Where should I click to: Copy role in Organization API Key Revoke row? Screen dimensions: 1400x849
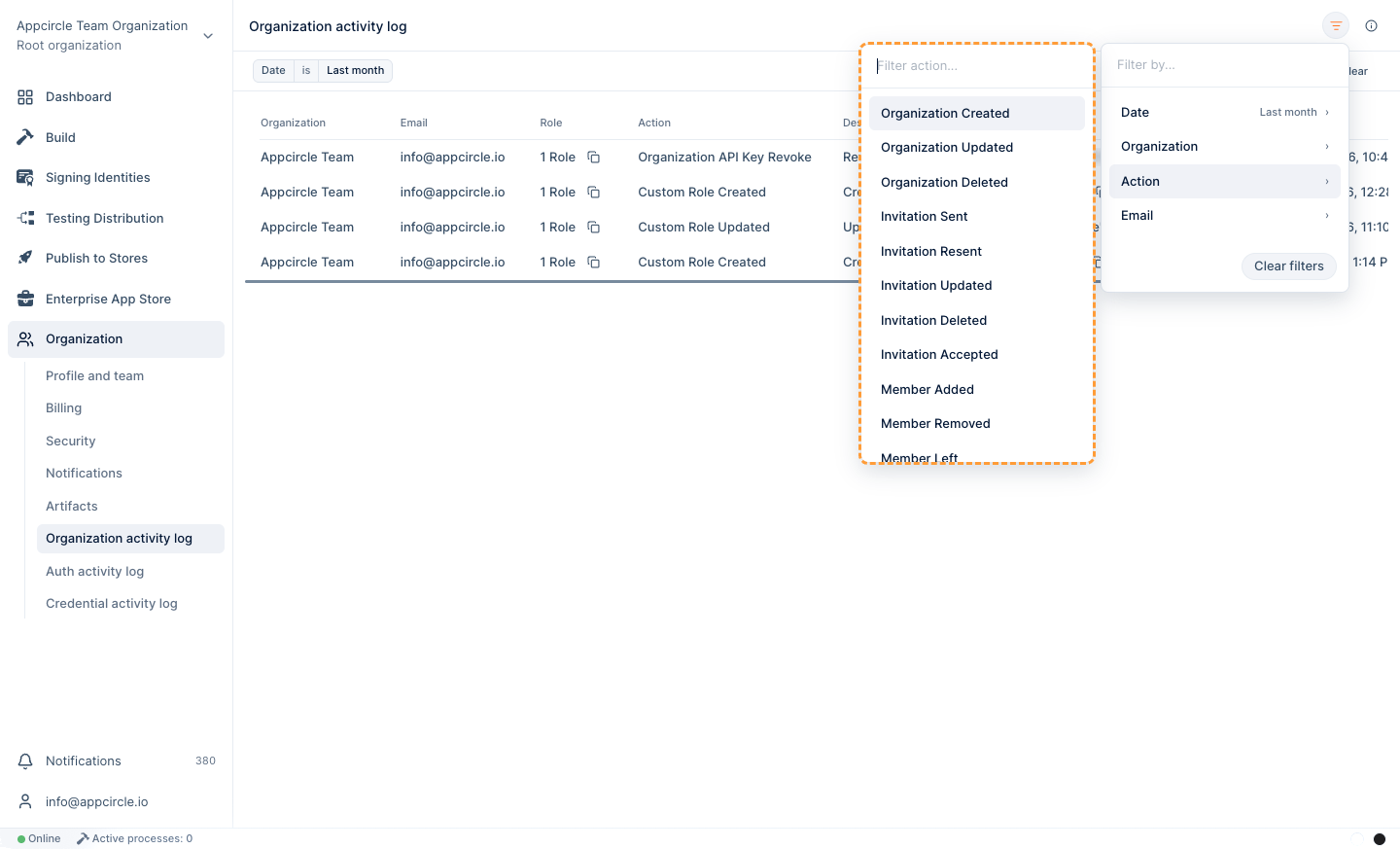[x=593, y=158]
